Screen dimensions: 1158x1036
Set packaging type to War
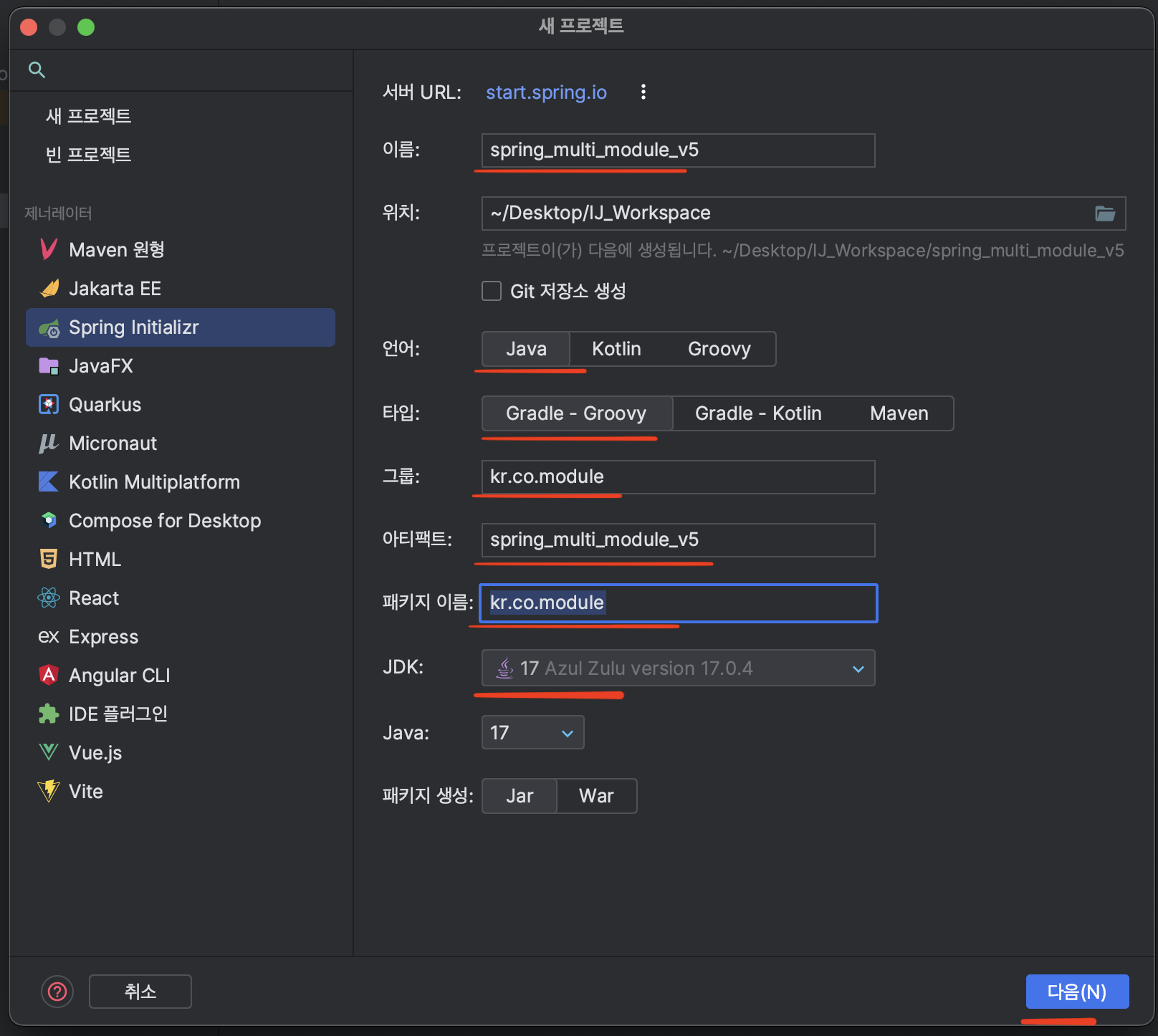(595, 795)
